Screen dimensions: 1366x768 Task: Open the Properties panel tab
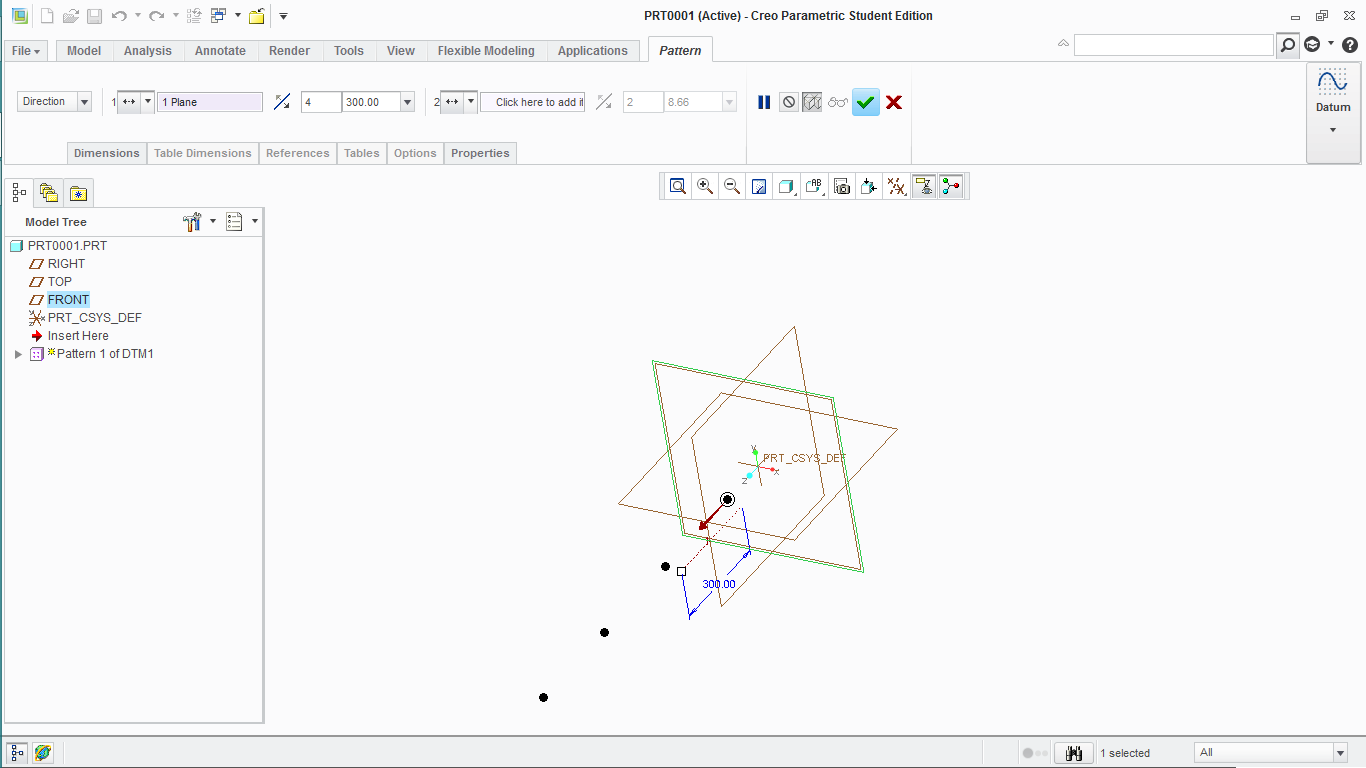[x=480, y=153]
